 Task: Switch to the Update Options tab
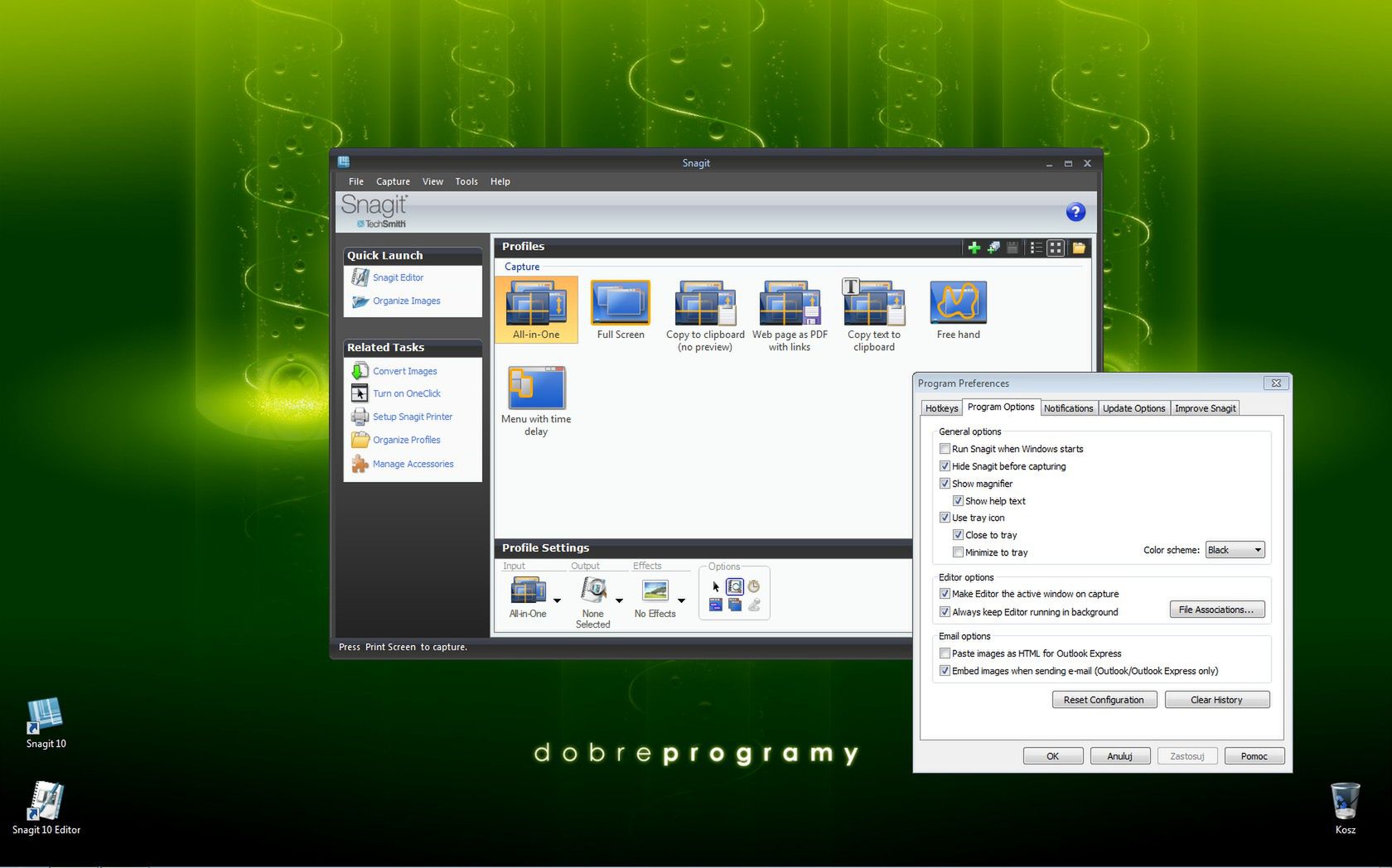pyautogui.click(x=1133, y=408)
